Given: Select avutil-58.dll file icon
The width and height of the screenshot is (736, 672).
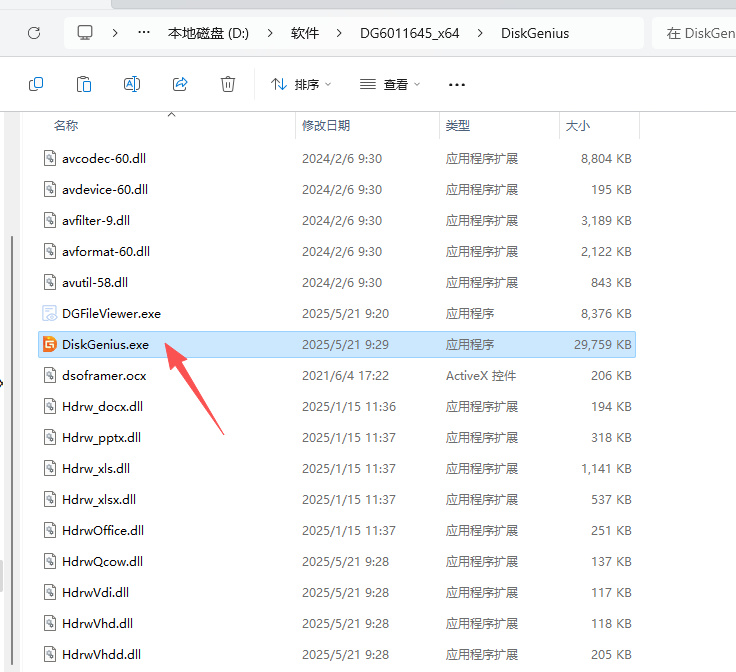Looking at the screenshot, I should 50,282.
